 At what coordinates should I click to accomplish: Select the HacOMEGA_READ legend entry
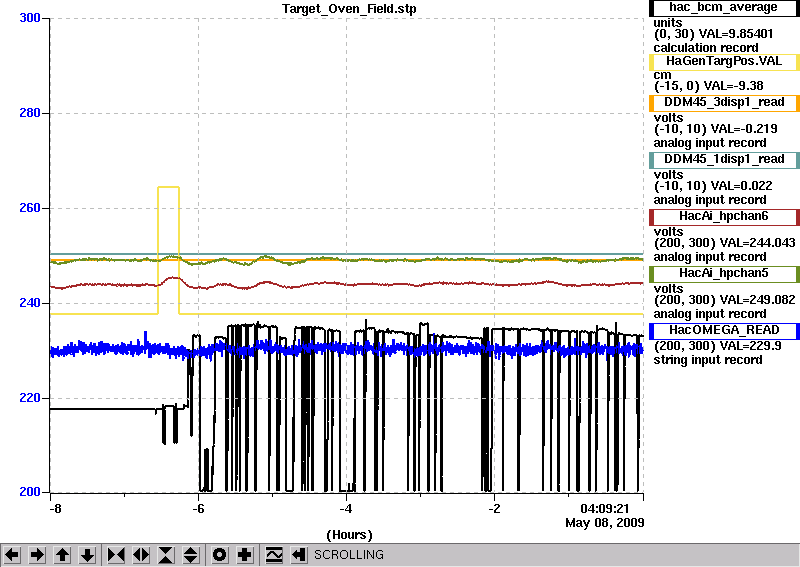click(724, 331)
